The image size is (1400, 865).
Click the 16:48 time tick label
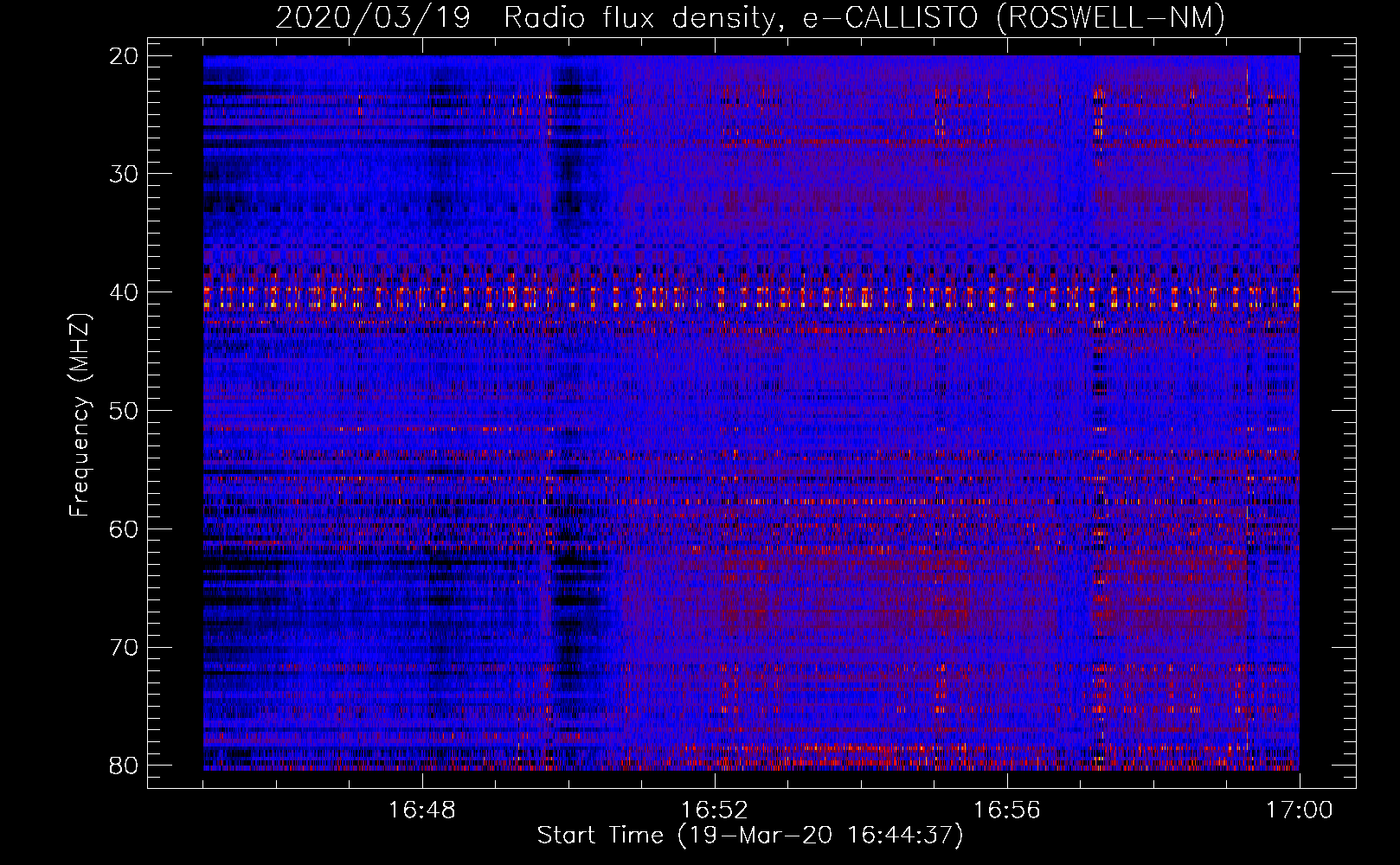pos(422,811)
